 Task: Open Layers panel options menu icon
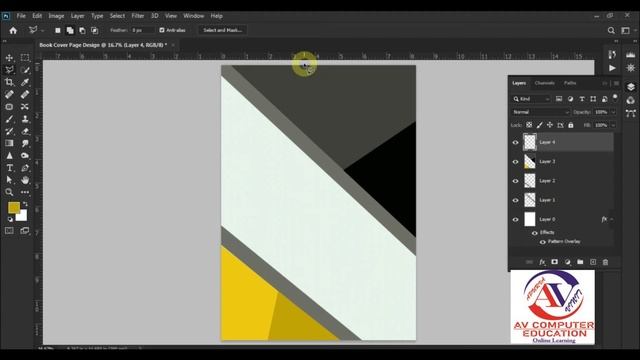(616, 83)
